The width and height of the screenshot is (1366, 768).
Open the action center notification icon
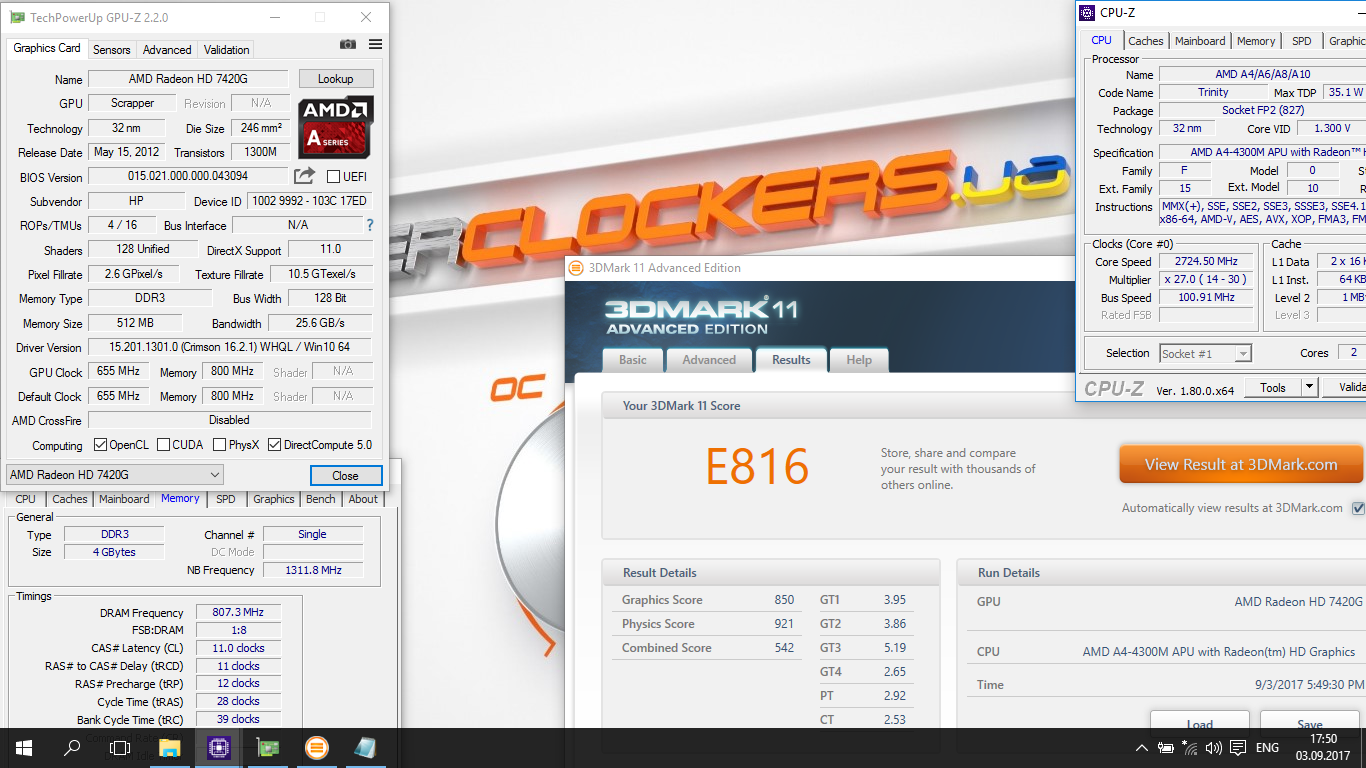[x=1238, y=748]
